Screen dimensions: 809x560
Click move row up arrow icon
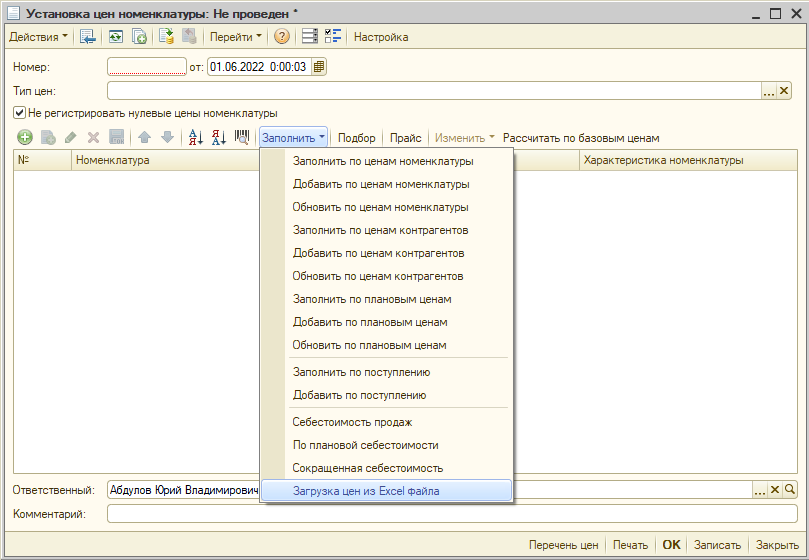[144, 137]
